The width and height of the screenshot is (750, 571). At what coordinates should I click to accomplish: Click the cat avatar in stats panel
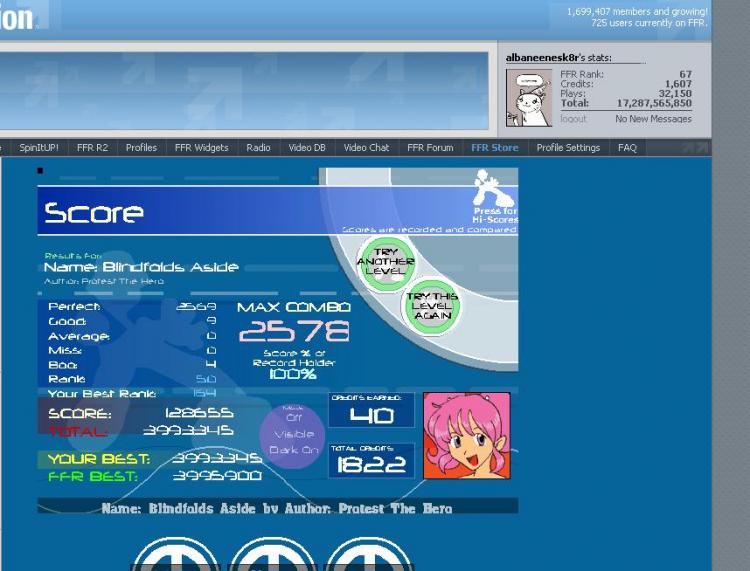point(529,98)
